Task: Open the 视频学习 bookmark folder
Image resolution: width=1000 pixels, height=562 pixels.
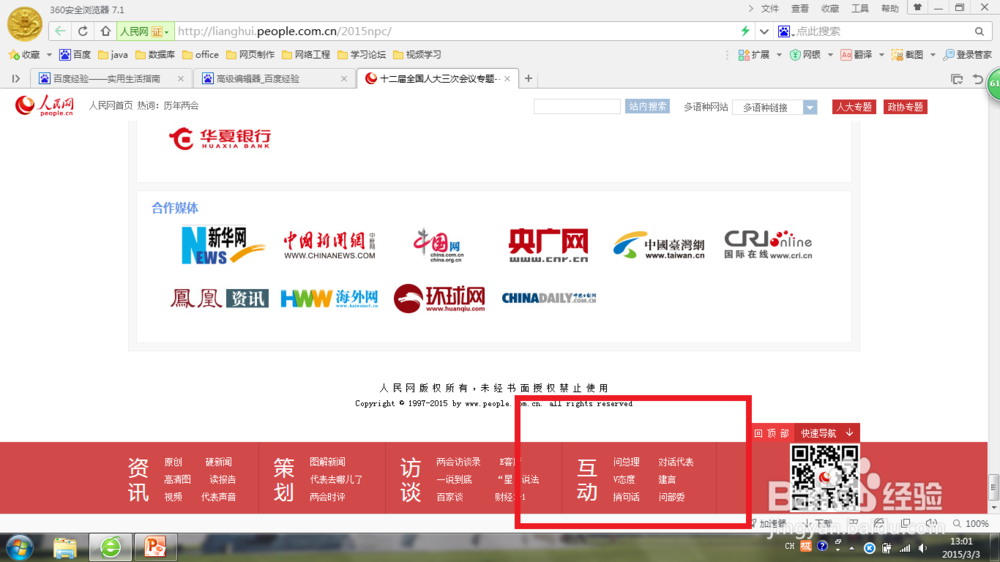Action: click(x=417, y=55)
